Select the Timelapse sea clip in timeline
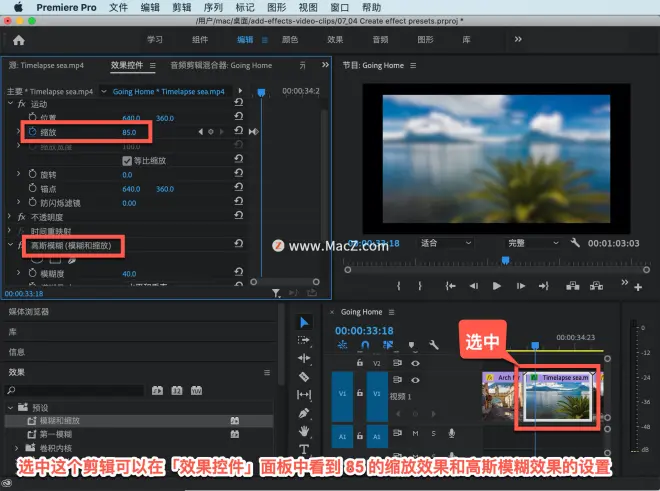 [x=559, y=396]
